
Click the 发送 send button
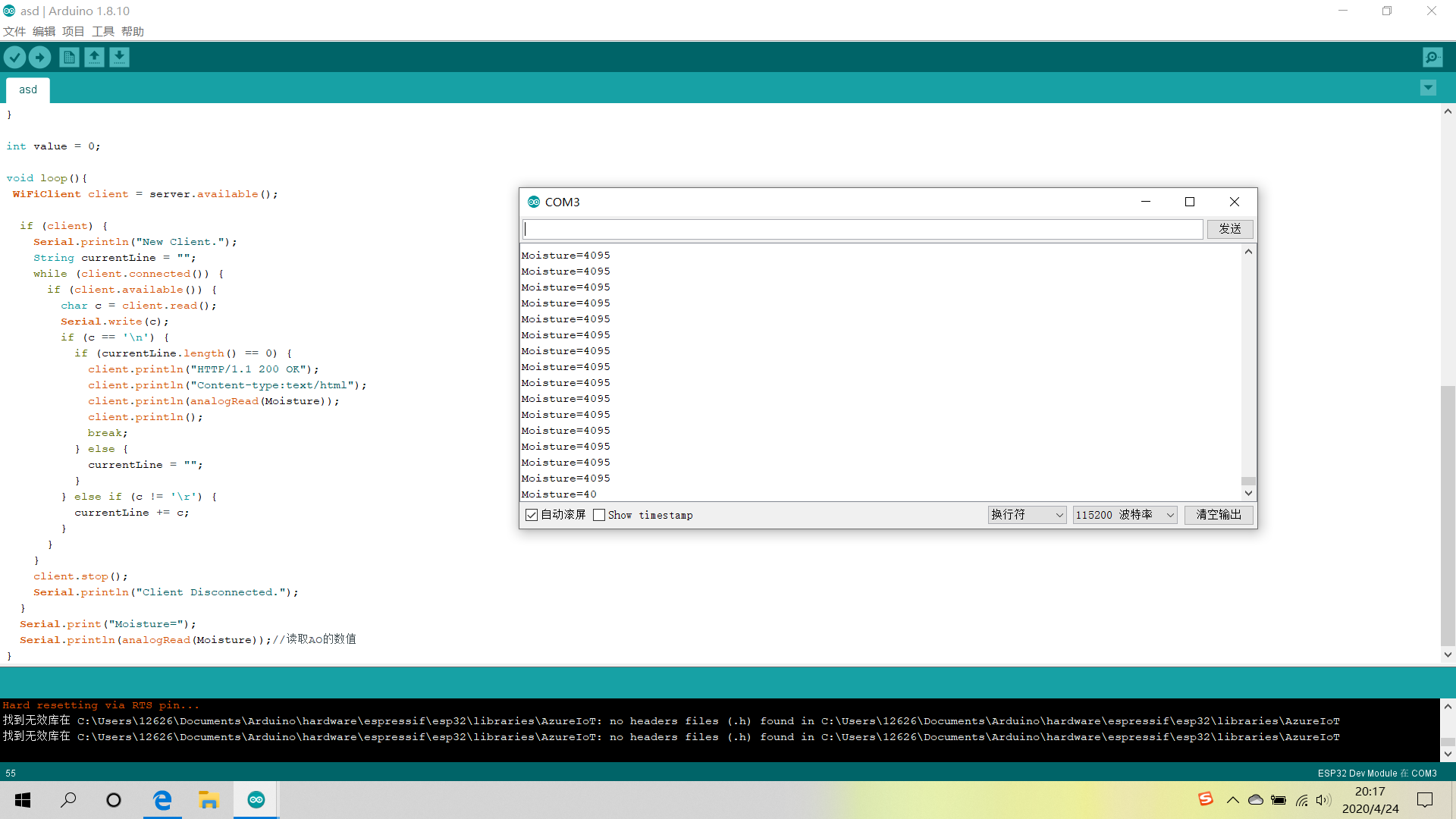tap(1230, 229)
